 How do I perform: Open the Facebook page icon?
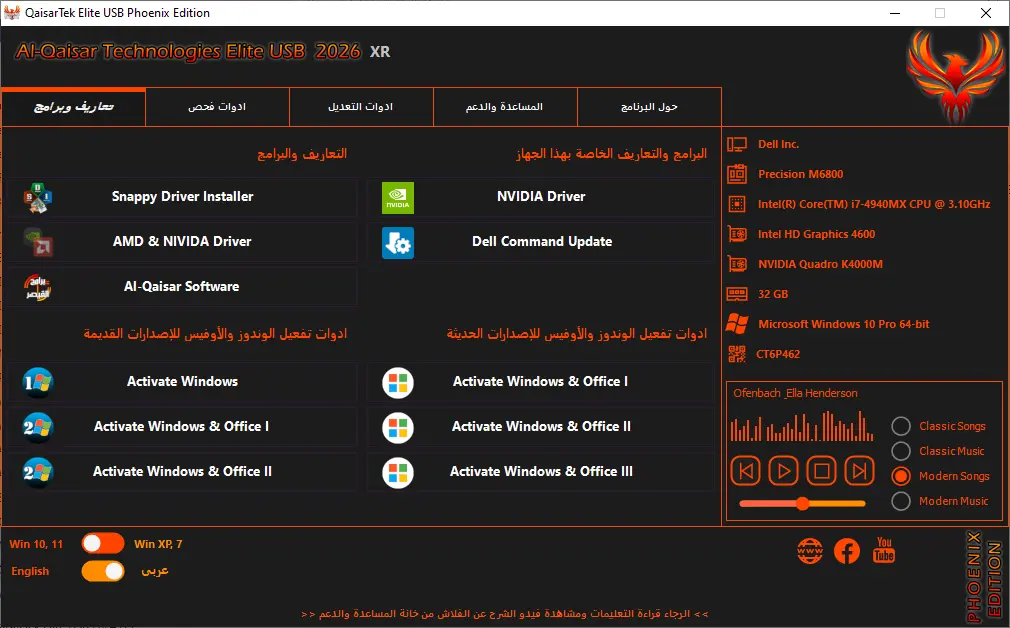point(847,551)
